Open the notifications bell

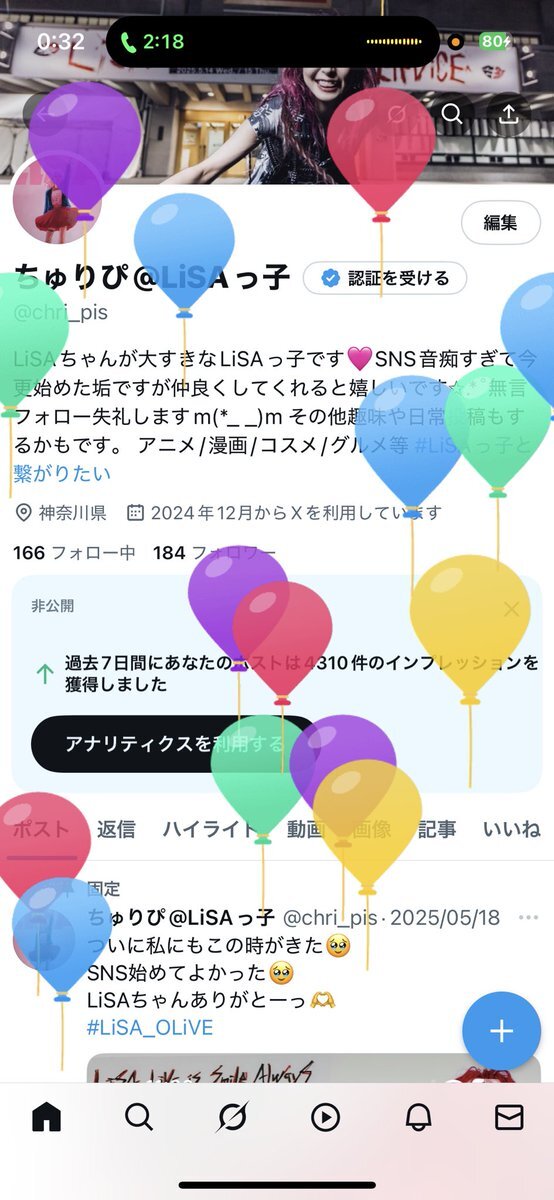(x=418, y=1117)
